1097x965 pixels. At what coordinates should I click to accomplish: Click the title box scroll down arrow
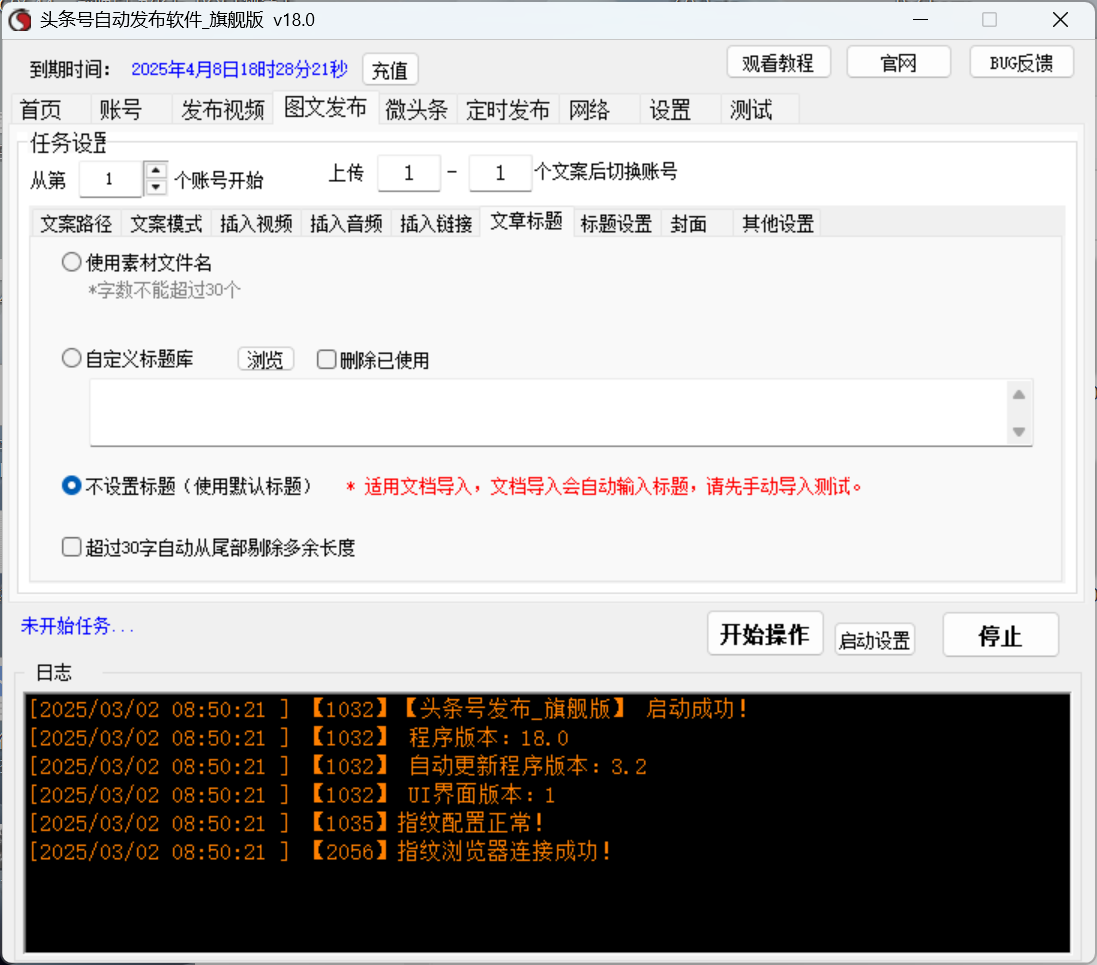tap(1019, 432)
